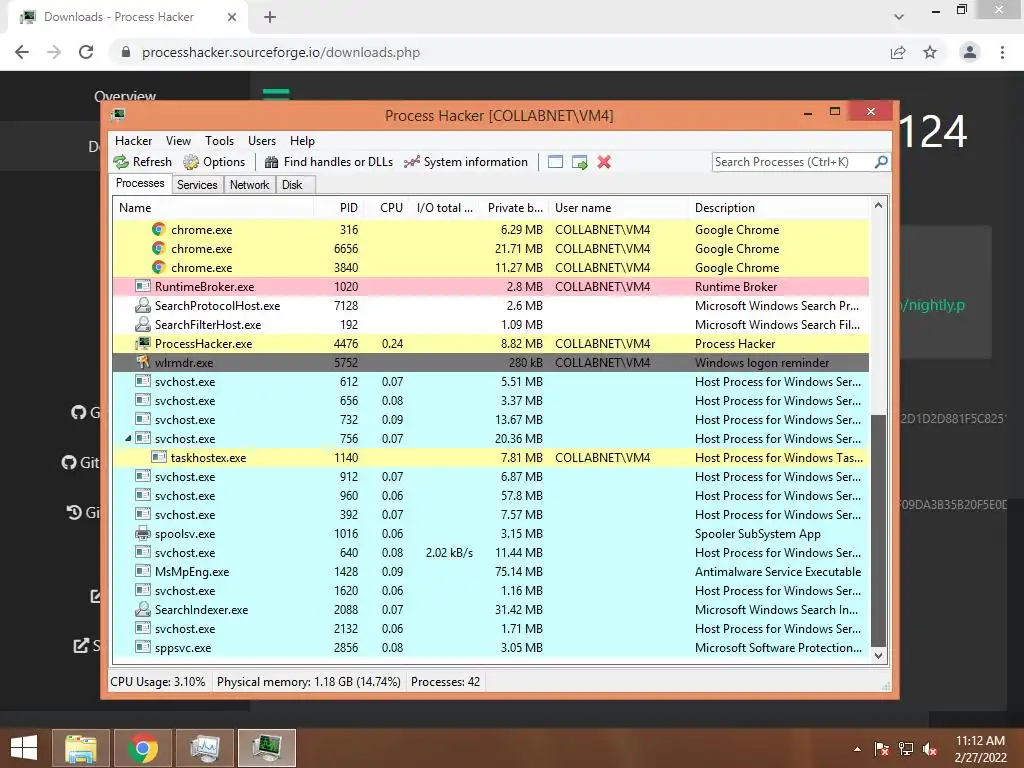Image resolution: width=1024 pixels, height=768 pixels.
Task: Click the ProcessHacker.exe process icon
Action: (x=142, y=344)
